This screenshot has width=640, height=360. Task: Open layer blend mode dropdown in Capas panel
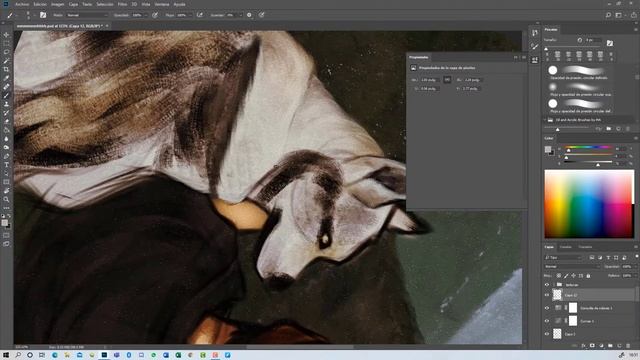click(x=572, y=267)
